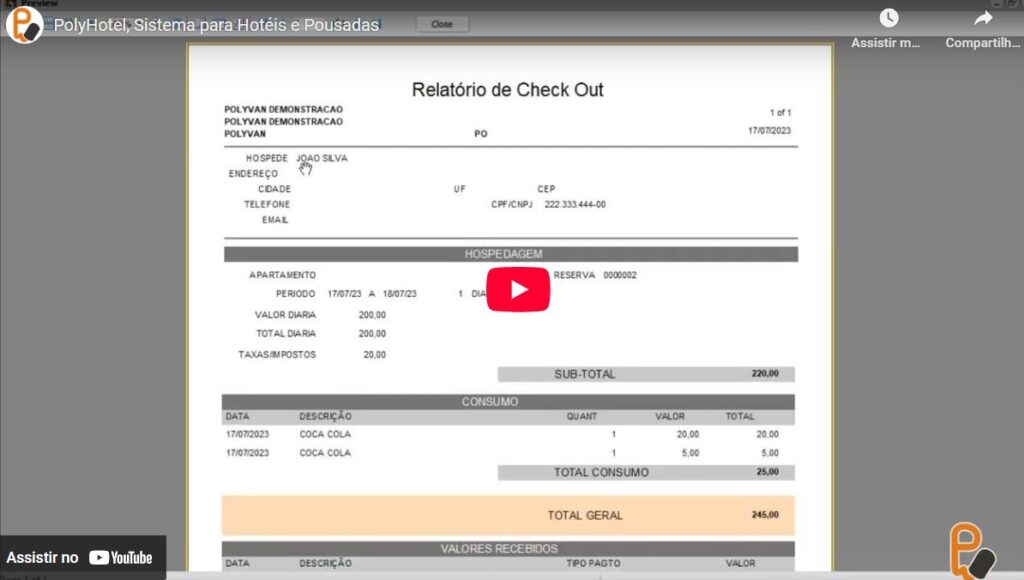Click the Relatório de Check Out heading

507,90
